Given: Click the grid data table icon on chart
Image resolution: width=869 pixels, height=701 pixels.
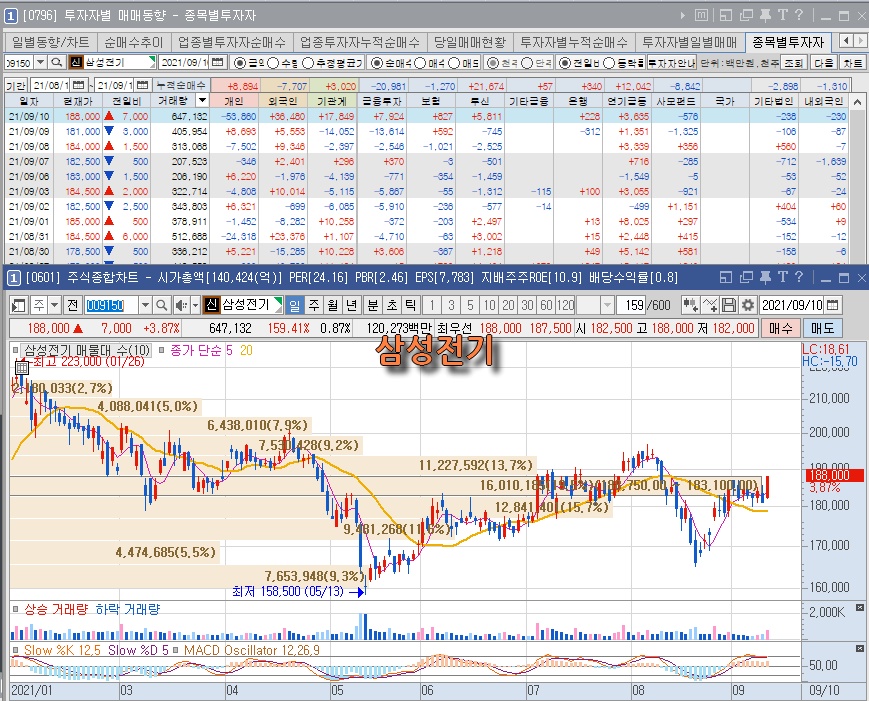Looking at the screenshot, I should coord(22,367).
